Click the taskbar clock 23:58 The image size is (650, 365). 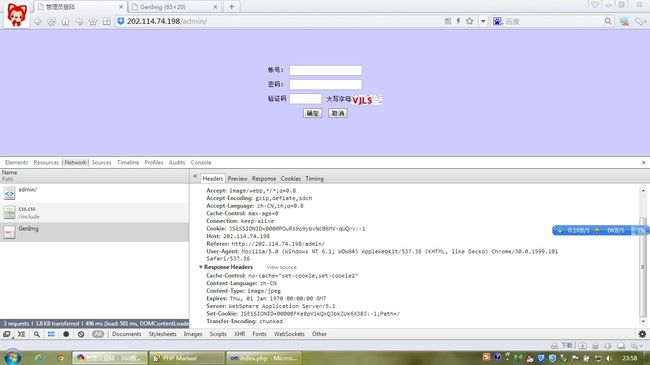(x=629, y=358)
